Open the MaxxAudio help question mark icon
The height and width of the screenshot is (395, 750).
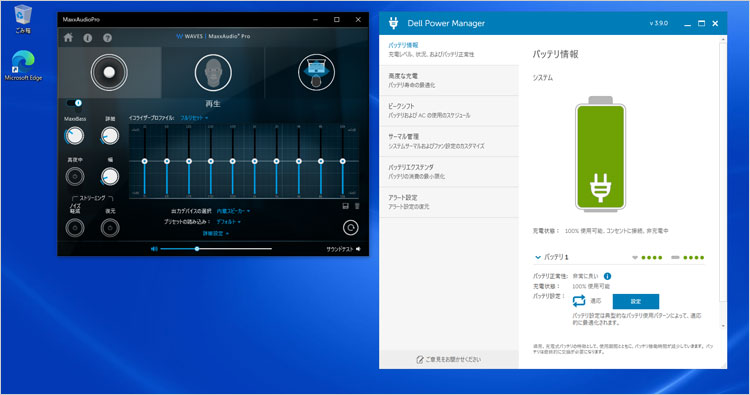pyautogui.click(x=107, y=37)
